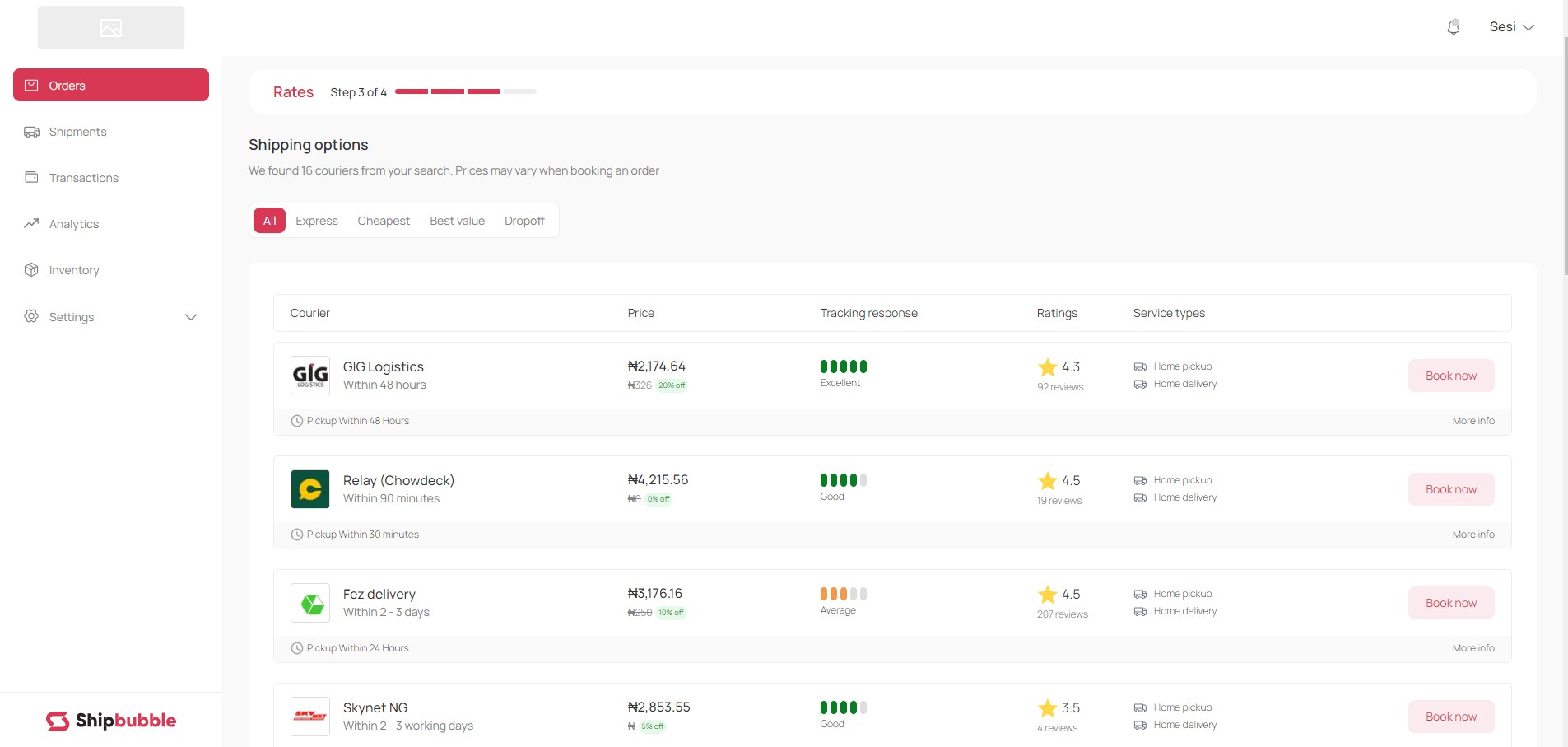The image size is (1568, 747).
Task: Click the "Pickup Within 48 Hours" text
Action: coord(358,421)
